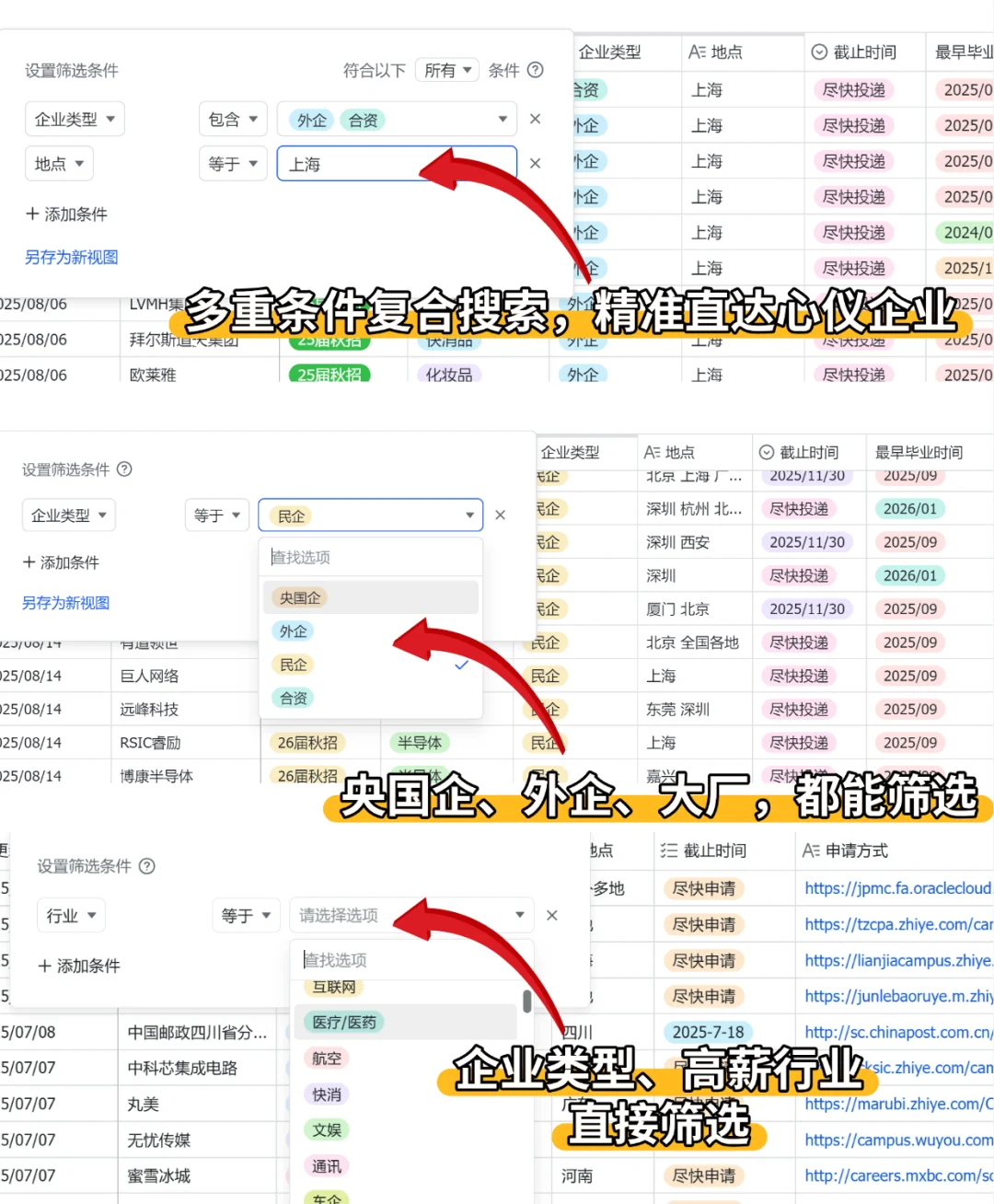Click the help icon beside 设置筛选条件

tap(147, 866)
